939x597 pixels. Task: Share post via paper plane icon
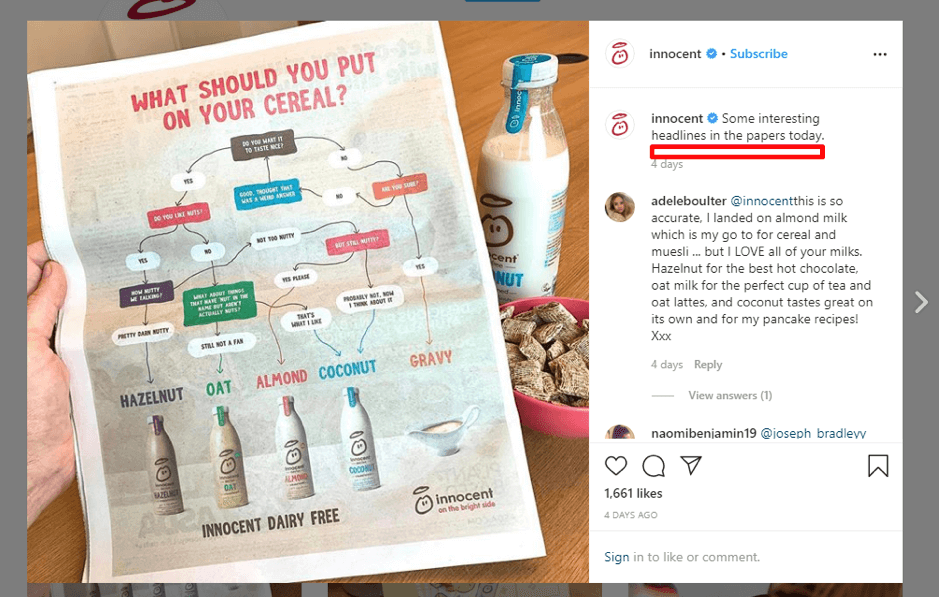(691, 465)
